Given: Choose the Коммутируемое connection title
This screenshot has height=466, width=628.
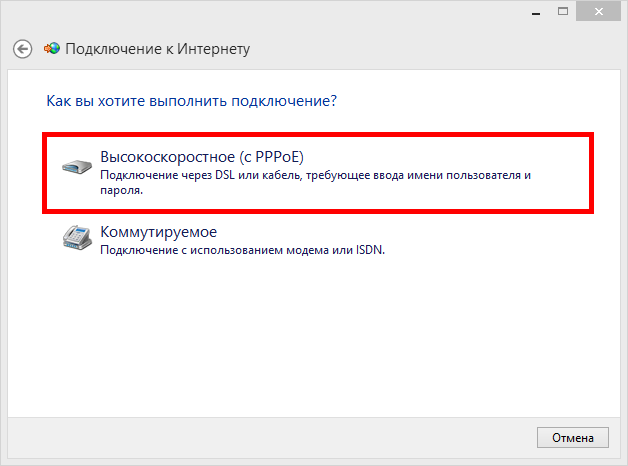Looking at the screenshot, I should coord(158,232).
